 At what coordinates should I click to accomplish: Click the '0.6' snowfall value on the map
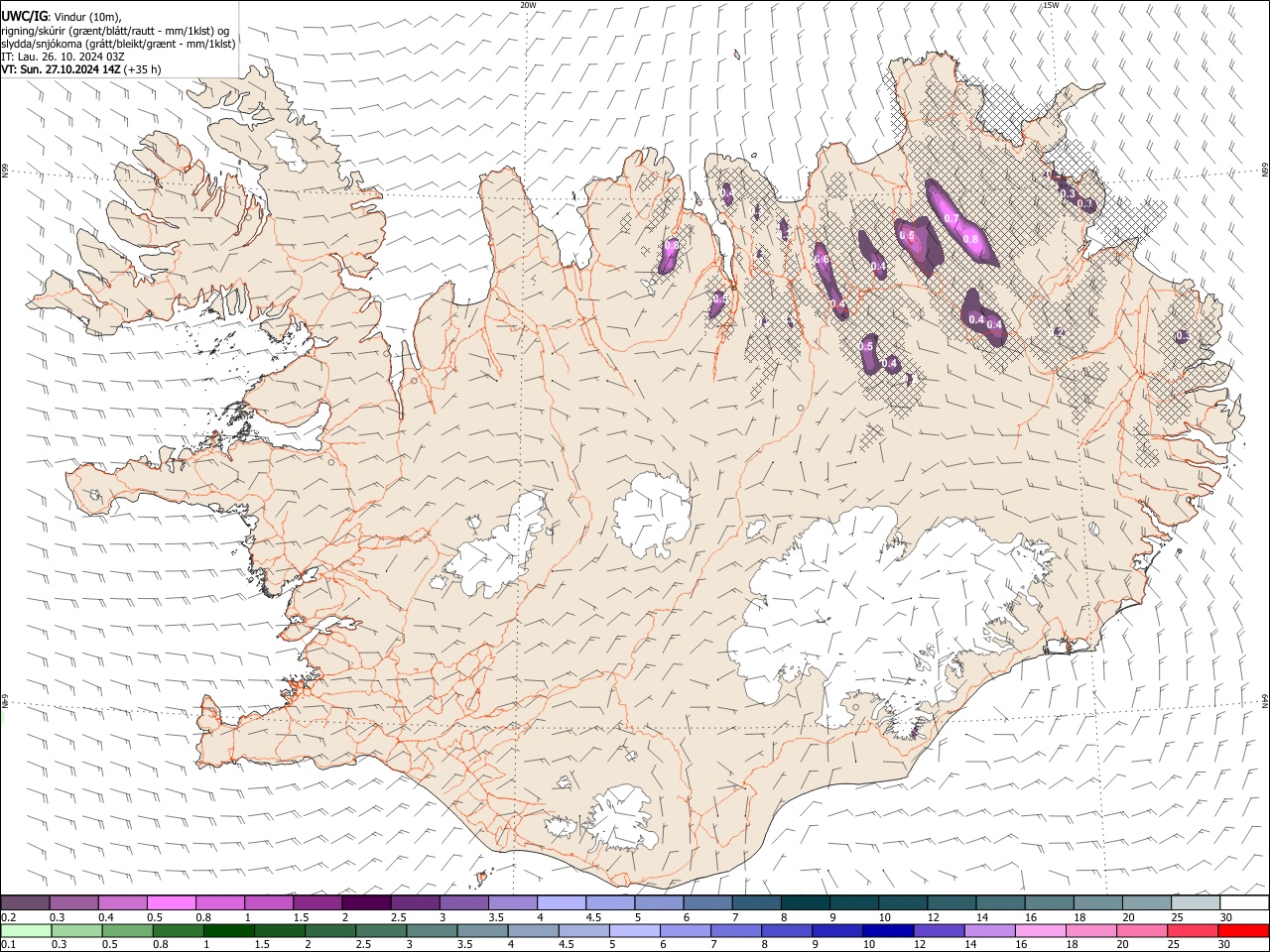point(822,259)
